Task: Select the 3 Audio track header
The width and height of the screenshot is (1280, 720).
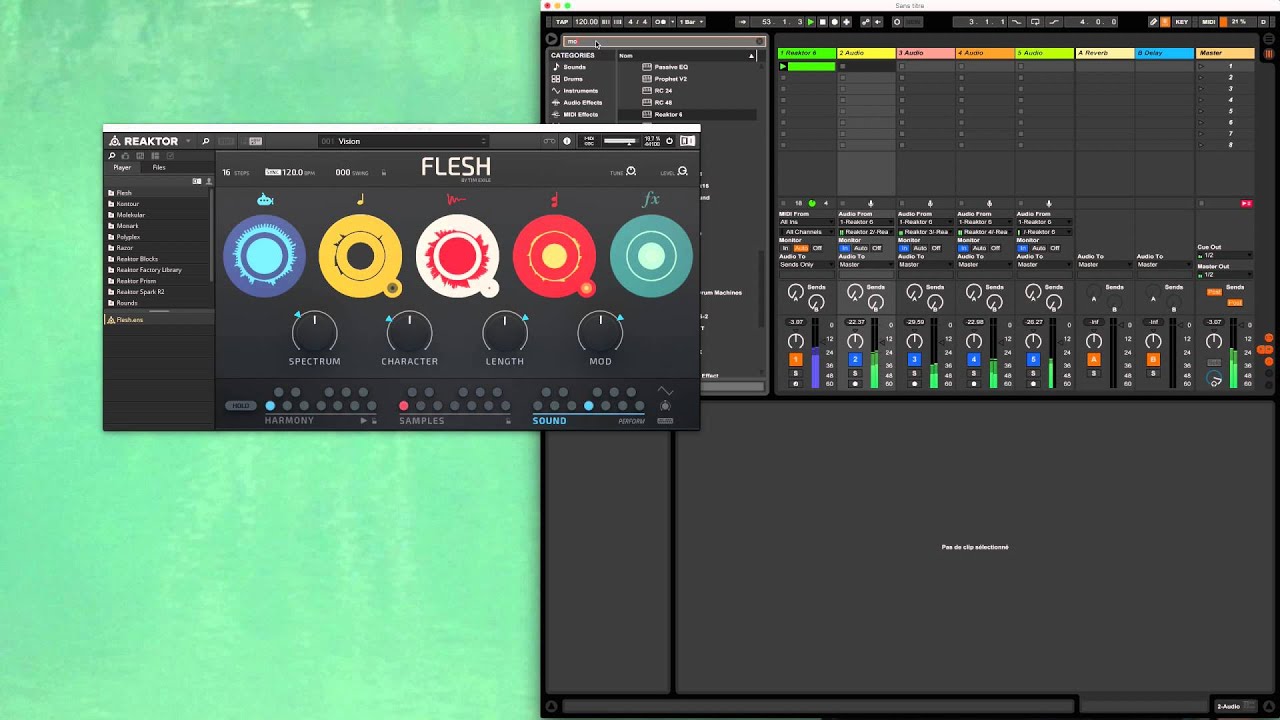Action: point(925,53)
